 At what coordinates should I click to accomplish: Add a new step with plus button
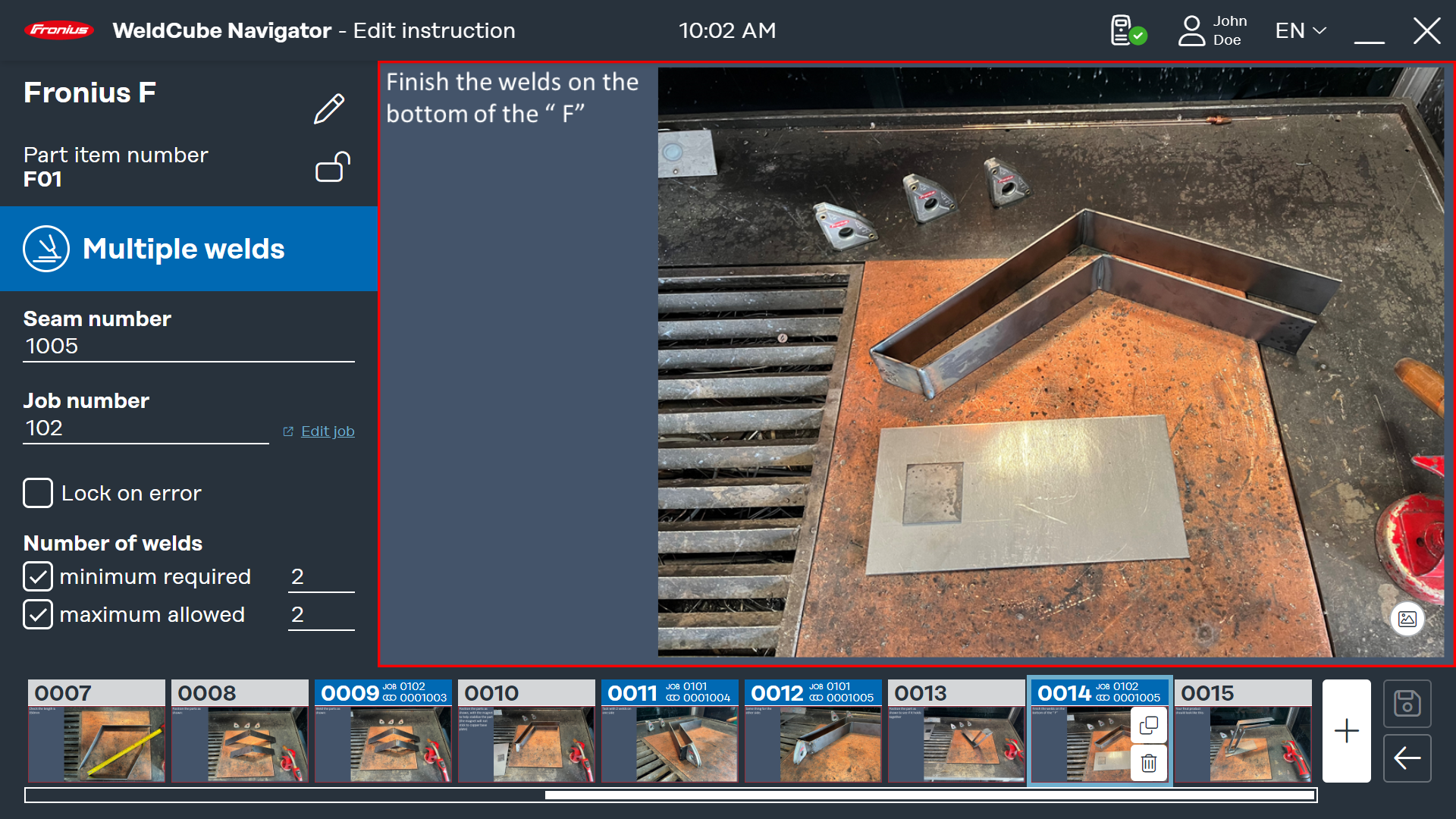(x=1346, y=731)
